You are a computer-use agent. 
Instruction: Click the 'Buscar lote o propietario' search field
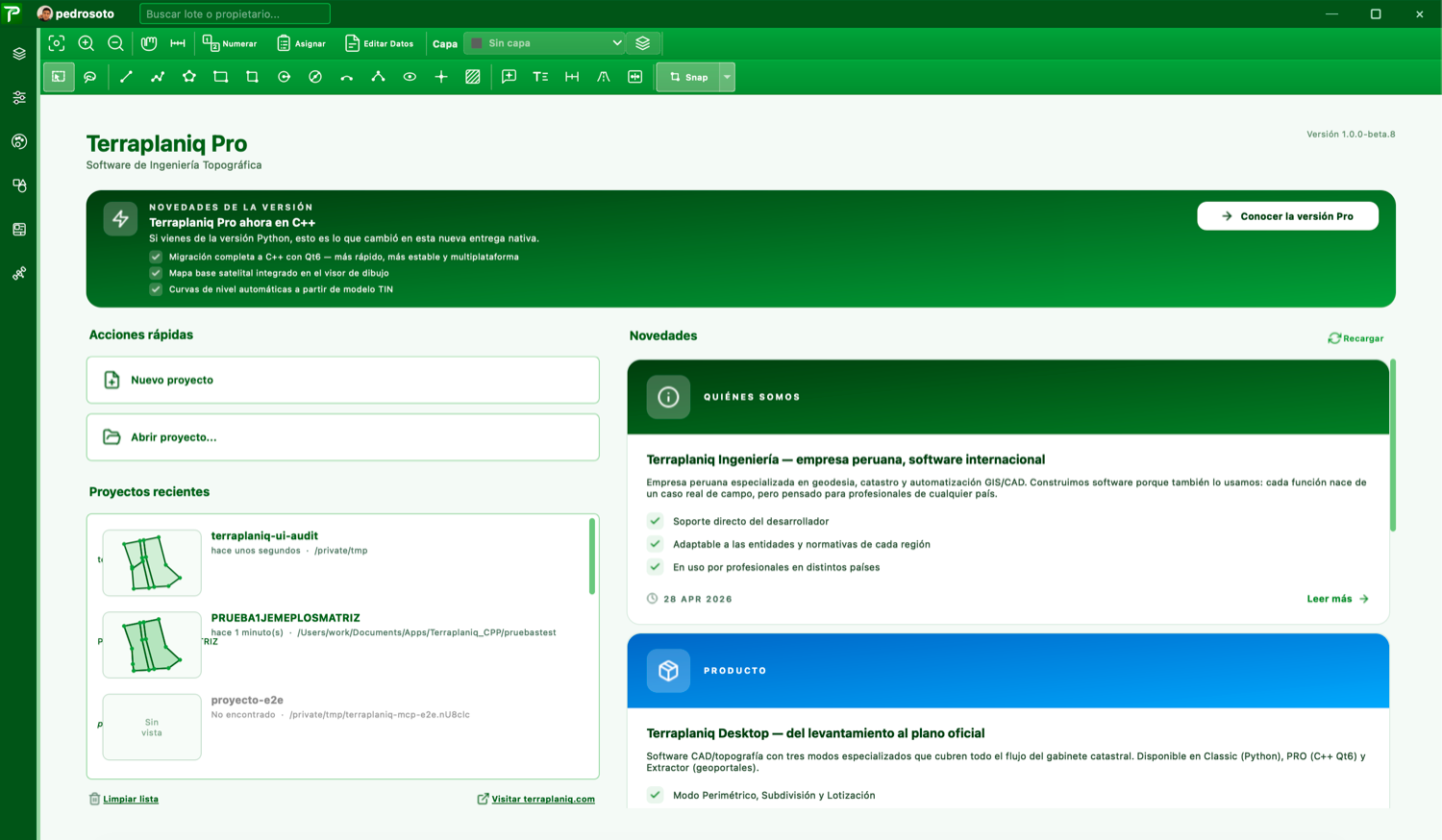[235, 13]
